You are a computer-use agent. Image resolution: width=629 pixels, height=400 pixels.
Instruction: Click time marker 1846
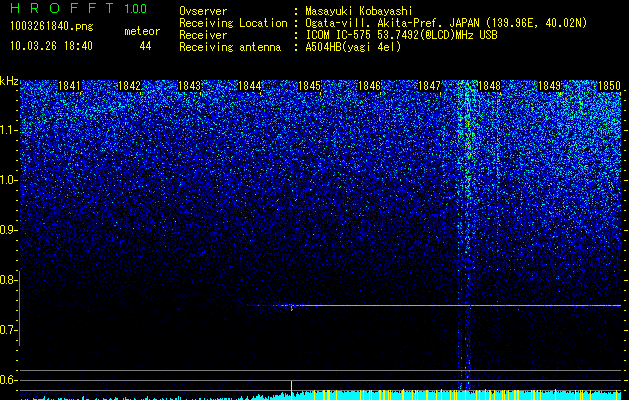coord(369,86)
